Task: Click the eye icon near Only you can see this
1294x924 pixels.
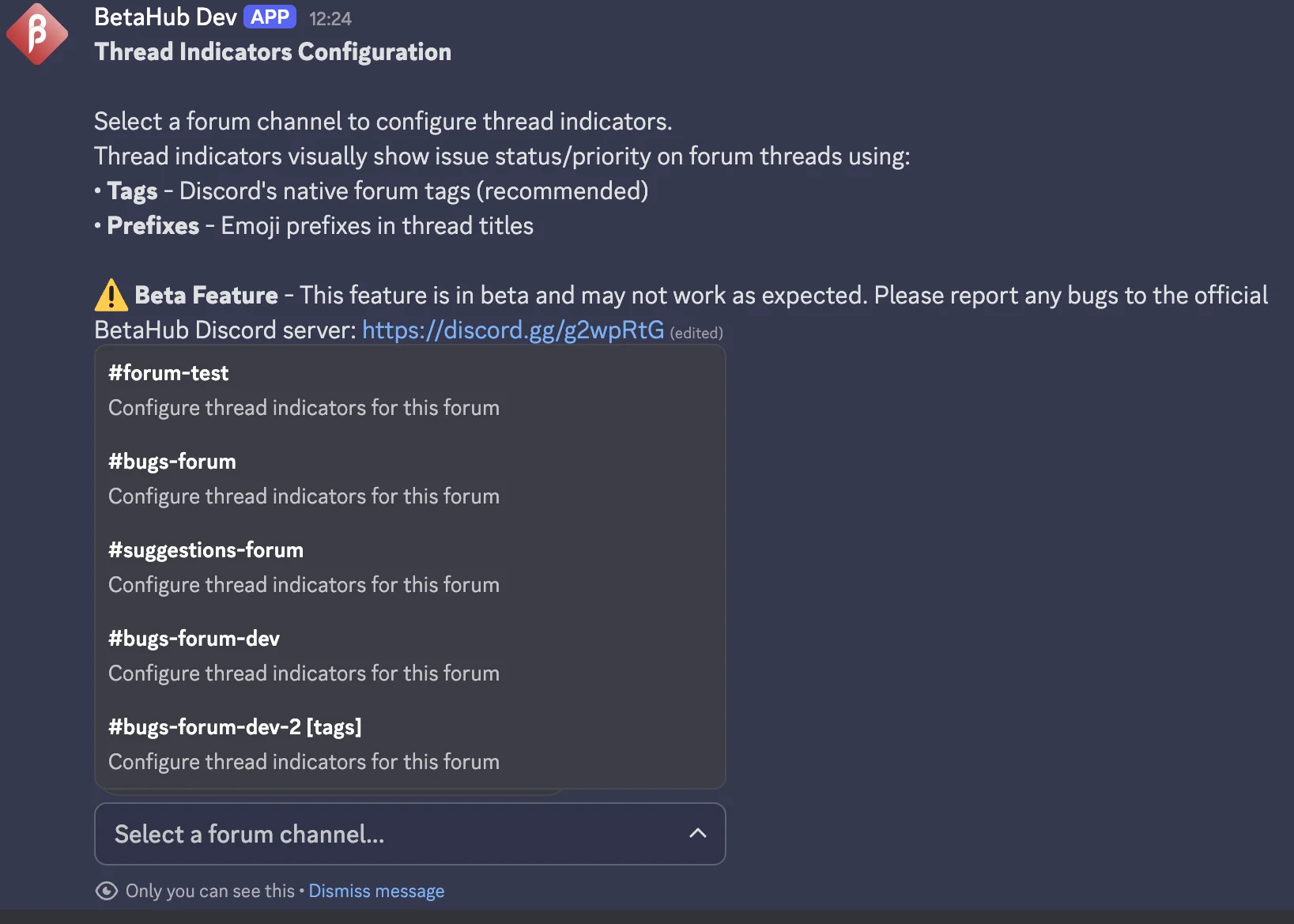Action: point(107,891)
